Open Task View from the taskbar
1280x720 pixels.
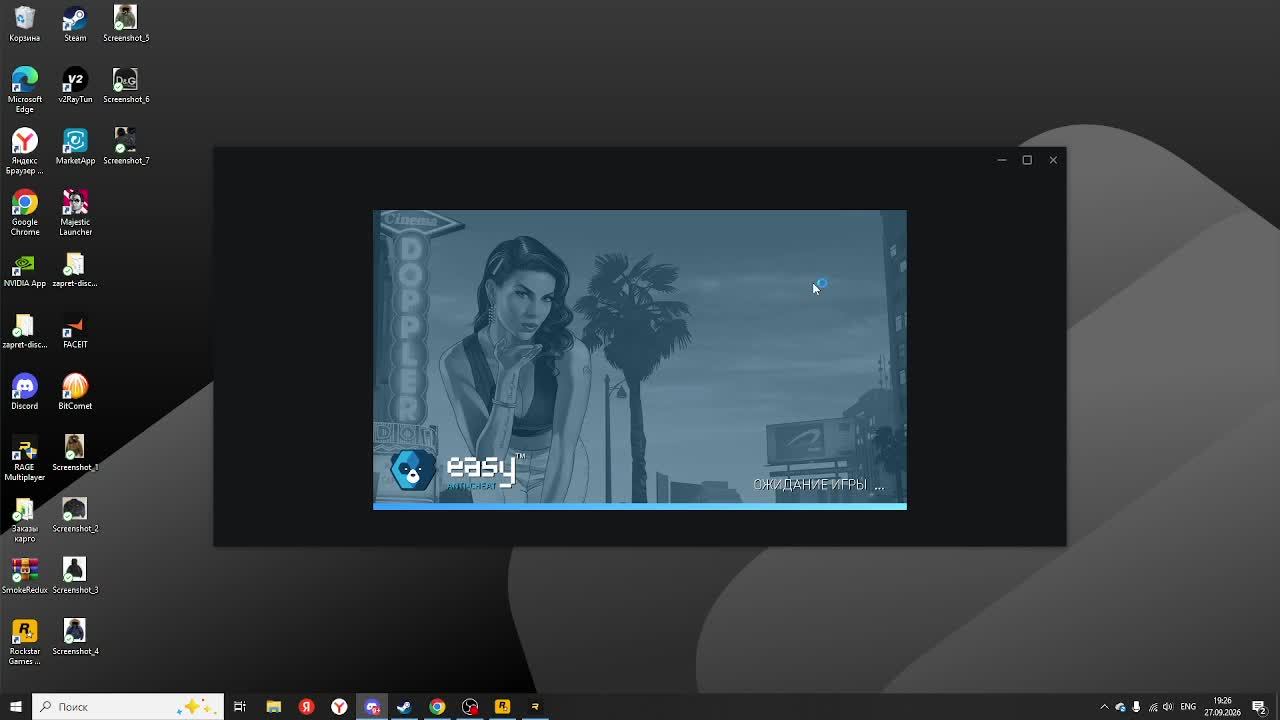coord(240,707)
